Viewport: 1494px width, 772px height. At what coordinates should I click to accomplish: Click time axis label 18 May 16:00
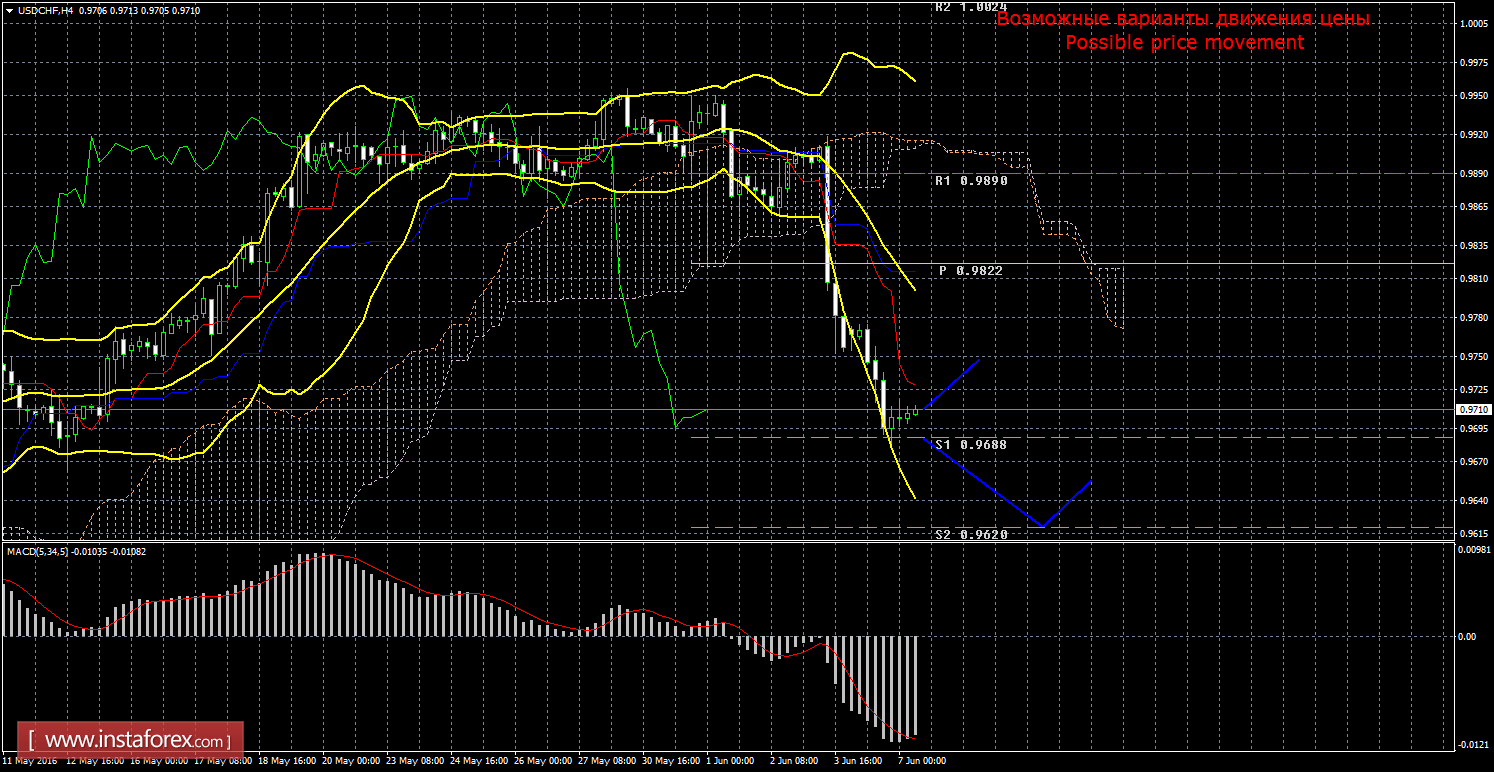coord(288,761)
